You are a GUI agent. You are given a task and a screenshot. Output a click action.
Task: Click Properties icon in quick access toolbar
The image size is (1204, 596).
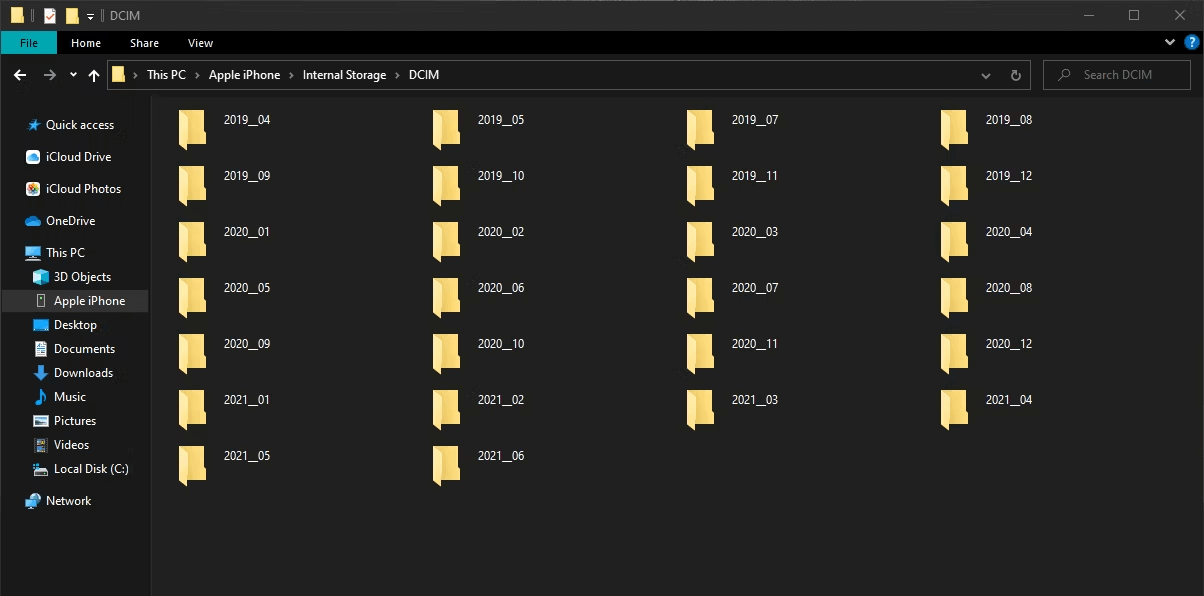point(50,15)
